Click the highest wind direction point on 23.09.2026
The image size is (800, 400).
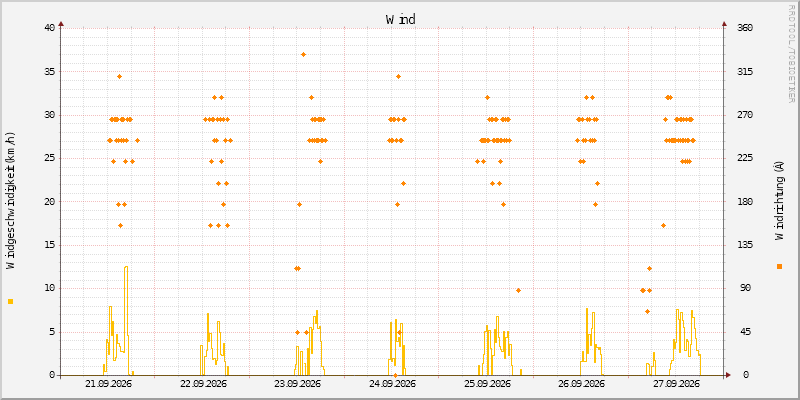[x=303, y=55]
